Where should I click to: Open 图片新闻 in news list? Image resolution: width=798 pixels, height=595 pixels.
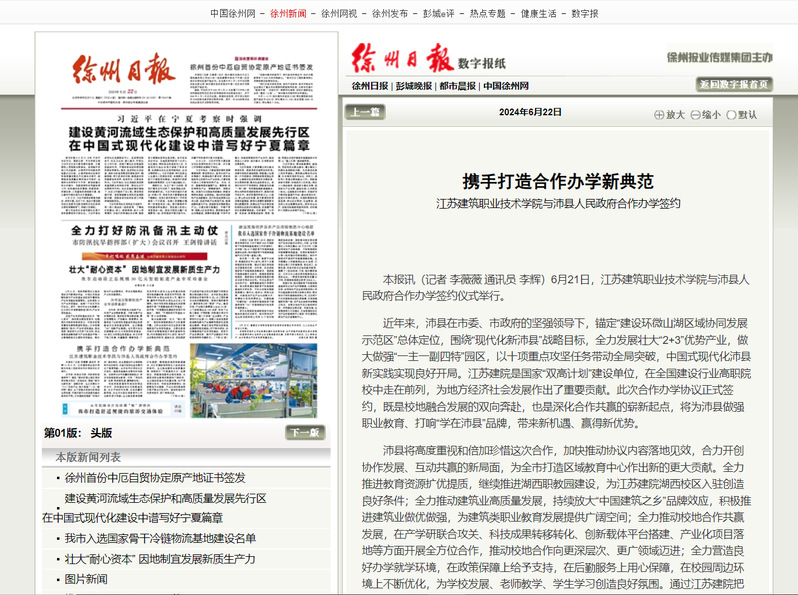click(86, 578)
